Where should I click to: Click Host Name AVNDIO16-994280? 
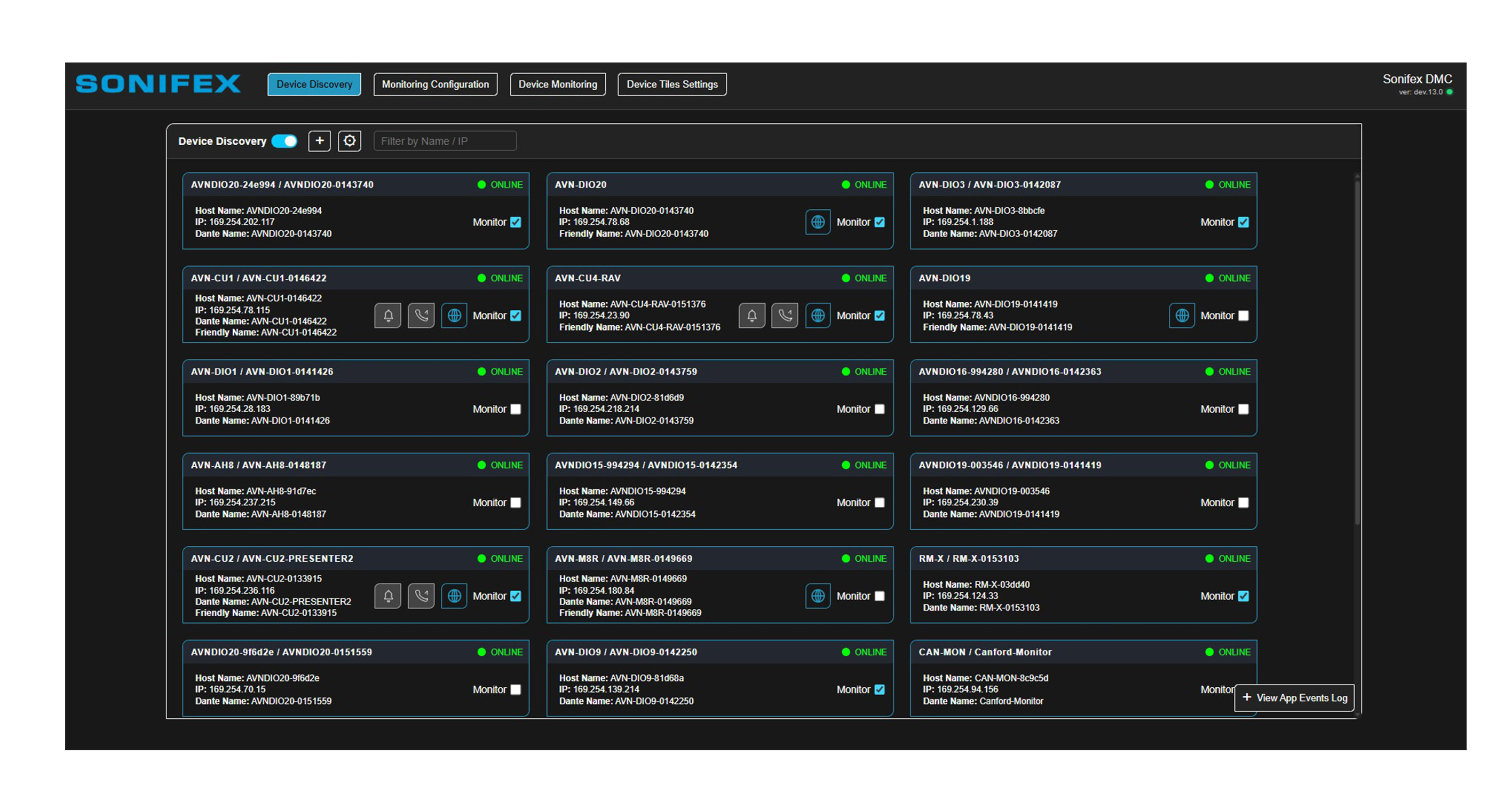click(x=1011, y=398)
